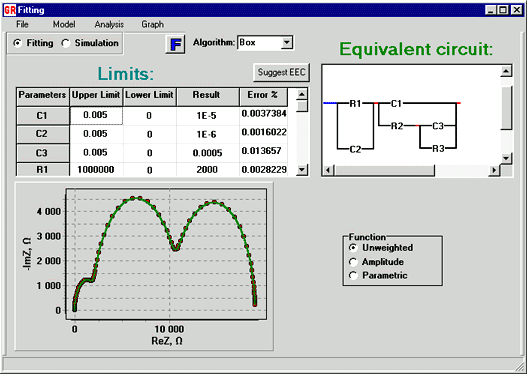Click the C1 Result value 1E-5

(x=207, y=116)
